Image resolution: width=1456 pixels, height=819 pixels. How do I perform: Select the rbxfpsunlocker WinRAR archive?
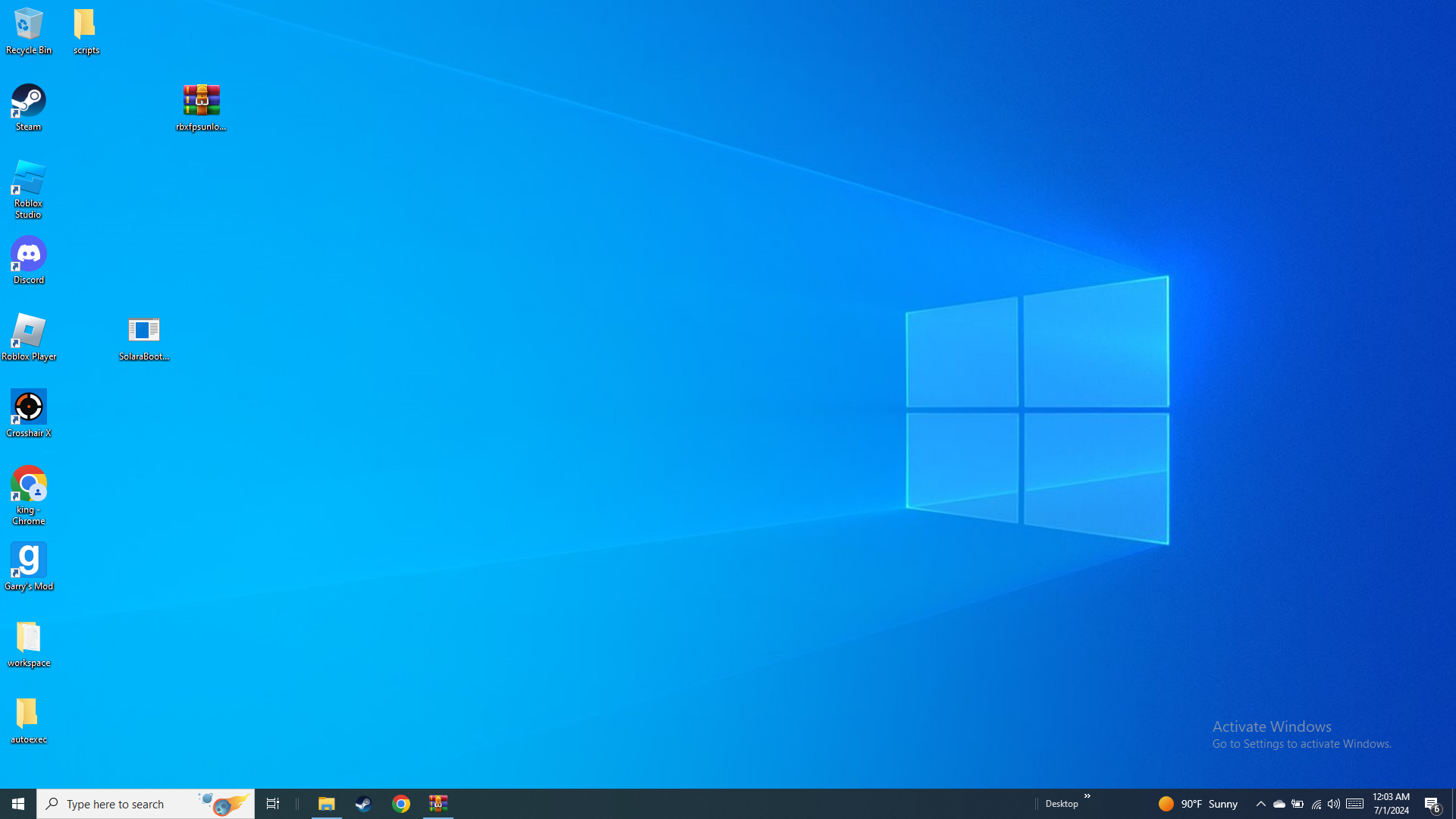click(x=202, y=108)
